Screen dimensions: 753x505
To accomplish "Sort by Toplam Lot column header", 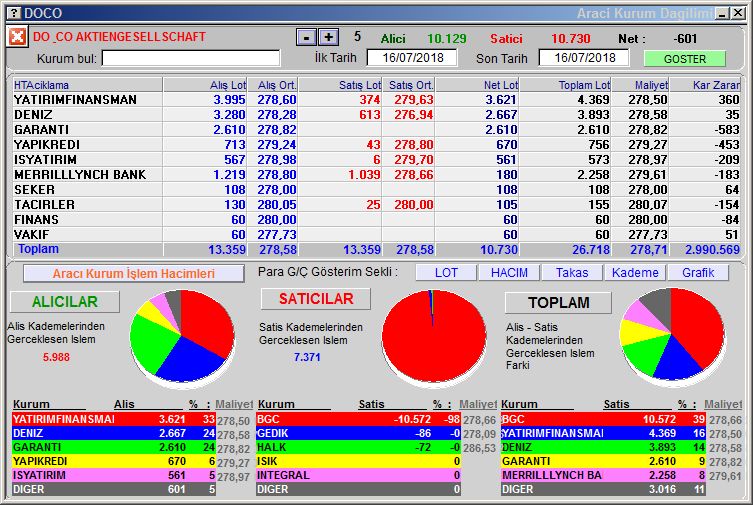I will click(565, 85).
